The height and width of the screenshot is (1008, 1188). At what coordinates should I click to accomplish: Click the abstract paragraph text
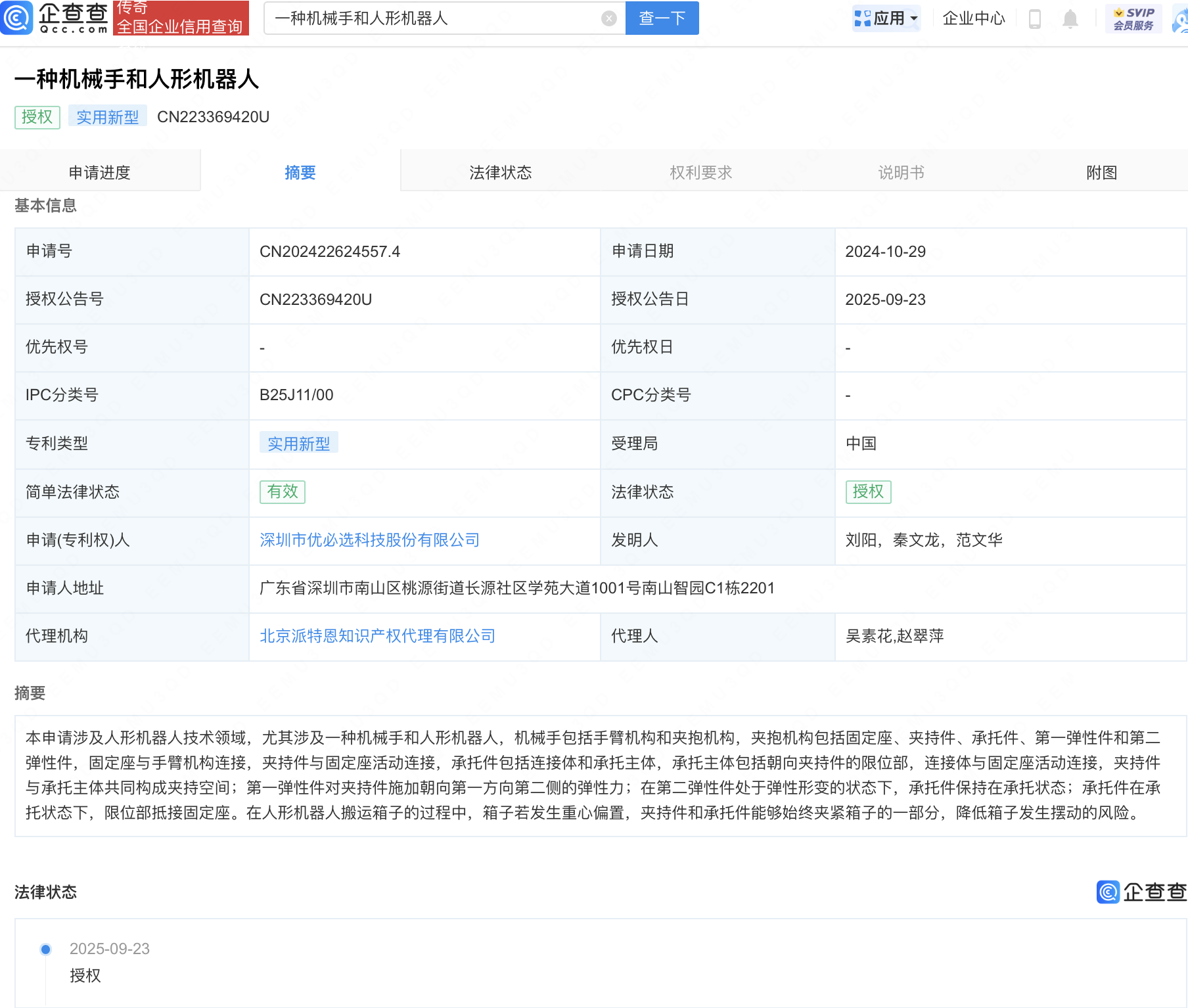pos(593,775)
